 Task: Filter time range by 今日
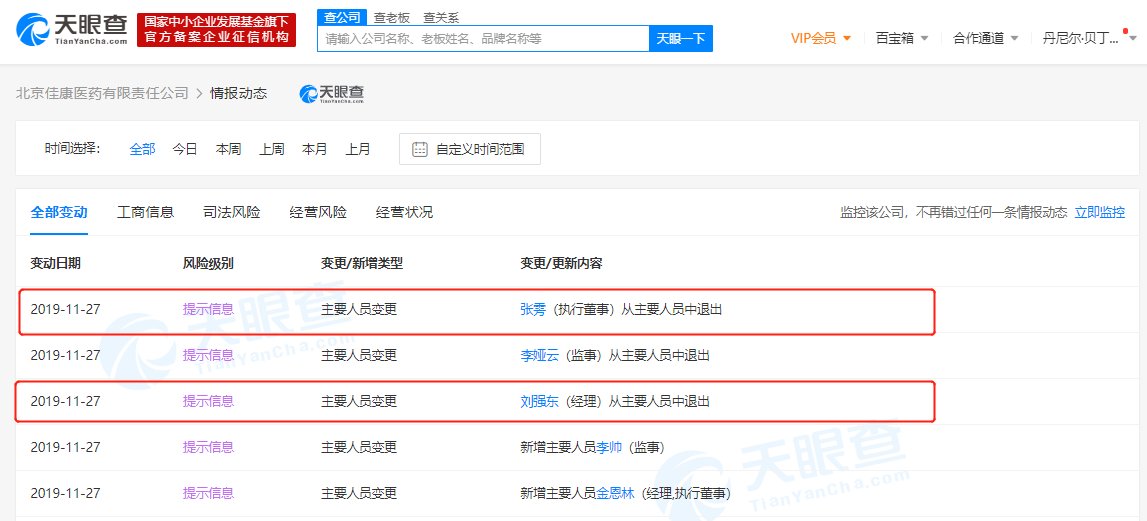(185, 149)
